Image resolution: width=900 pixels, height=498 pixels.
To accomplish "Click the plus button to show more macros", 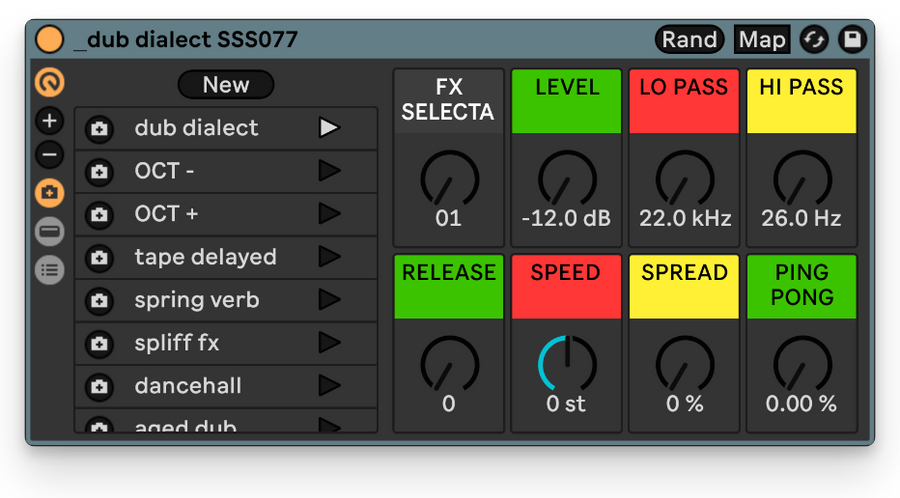I will point(49,120).
